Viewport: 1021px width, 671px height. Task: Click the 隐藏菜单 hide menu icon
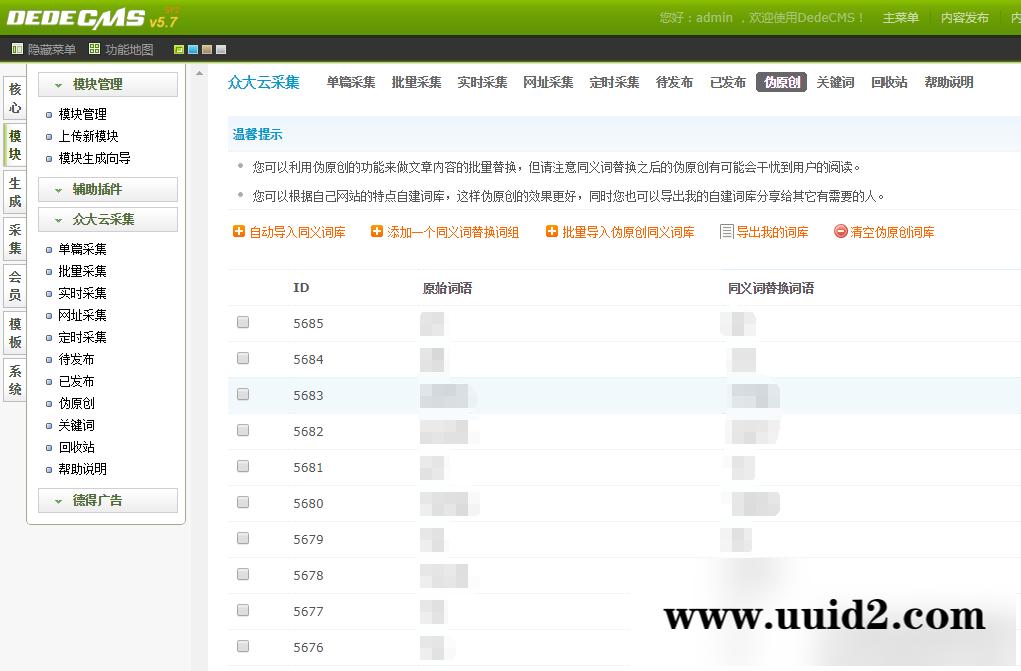point(17,47)
